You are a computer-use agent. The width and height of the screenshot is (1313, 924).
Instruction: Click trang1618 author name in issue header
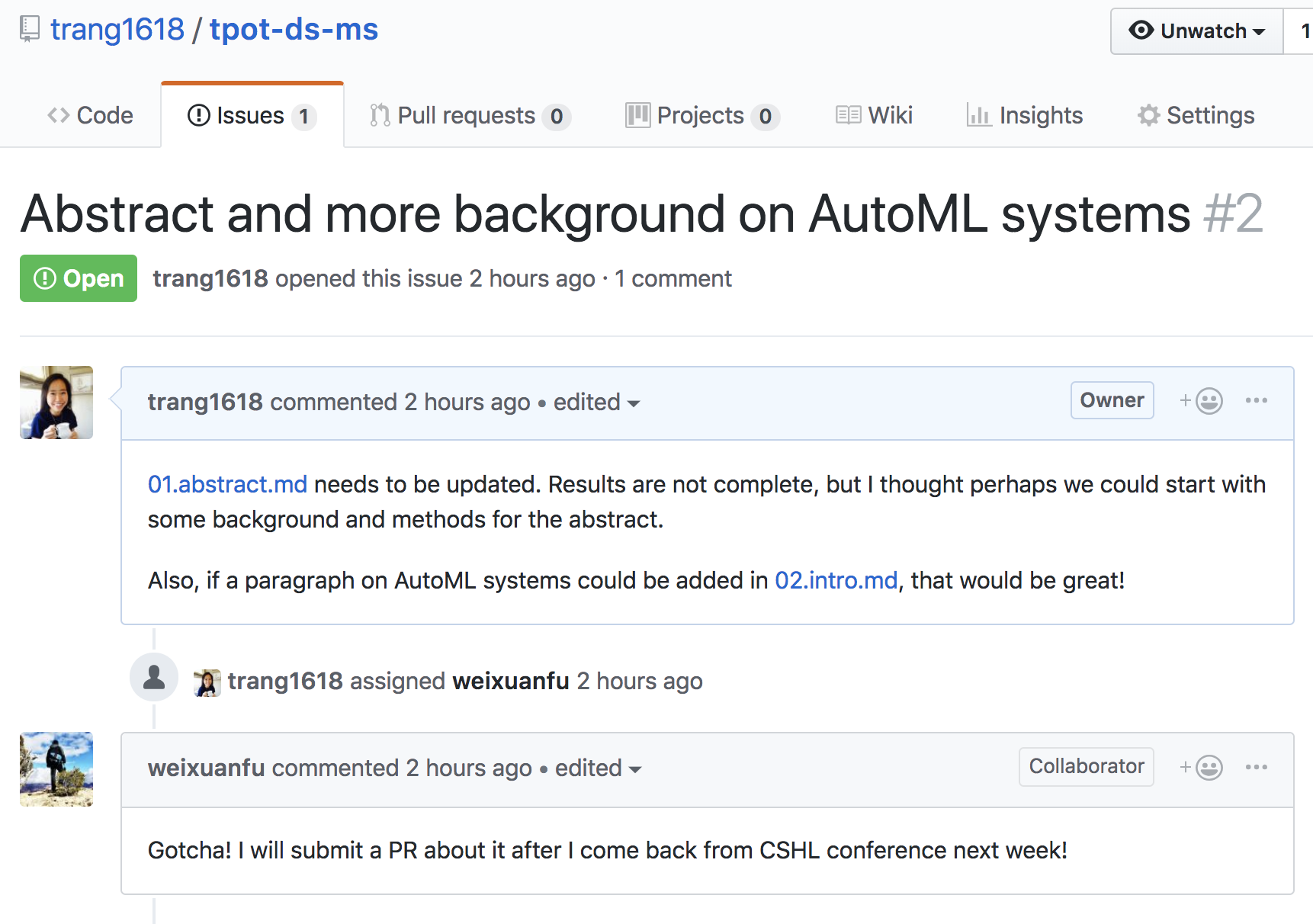[x=210, y=278]
